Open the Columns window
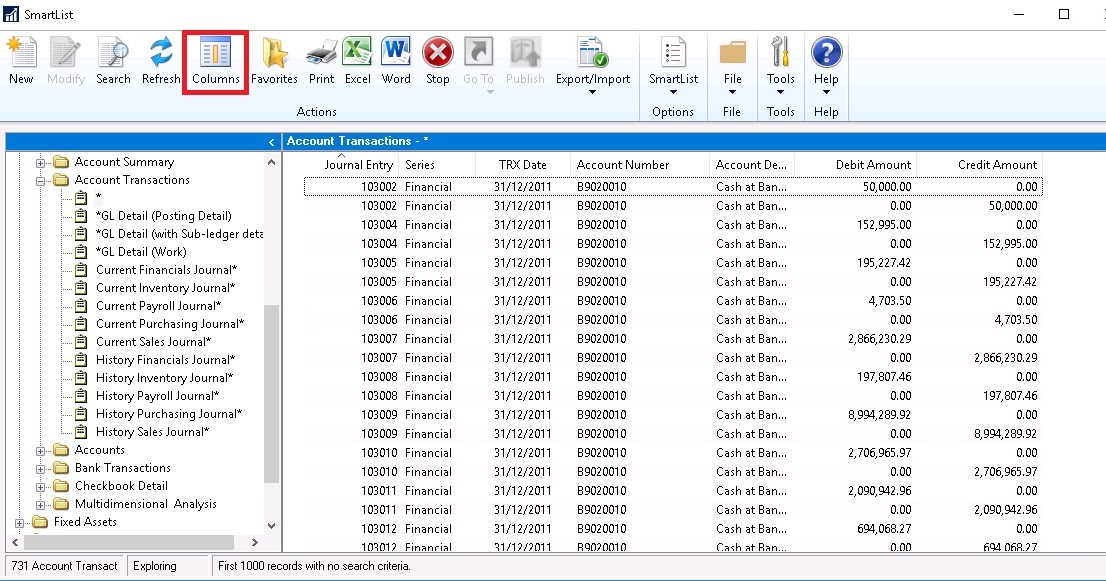The image size is (1106, 581). (x=215, y=60)
